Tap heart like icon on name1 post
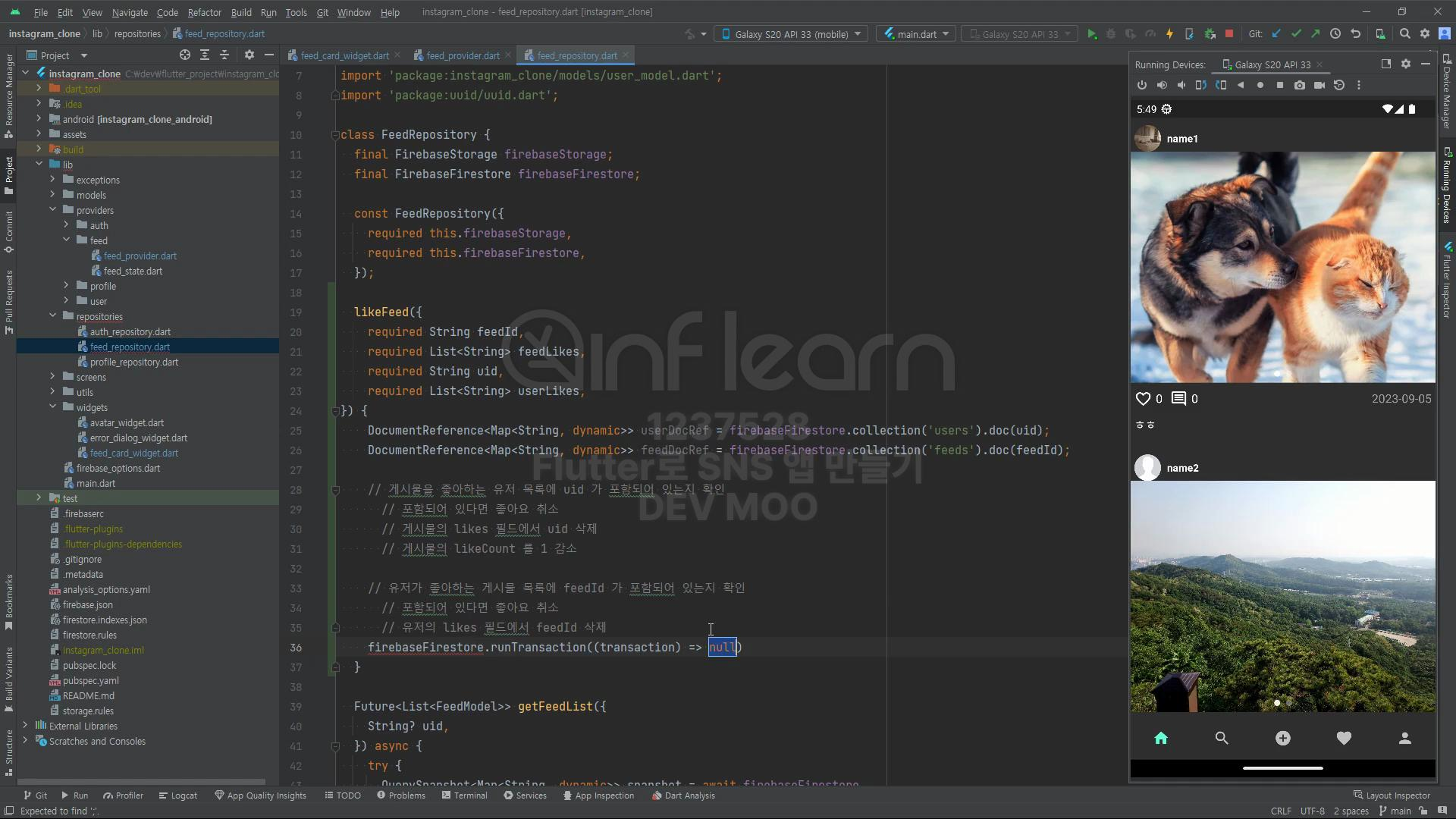The height and width of the screenshot is (819, 1456). click(x=1143, y=399)
